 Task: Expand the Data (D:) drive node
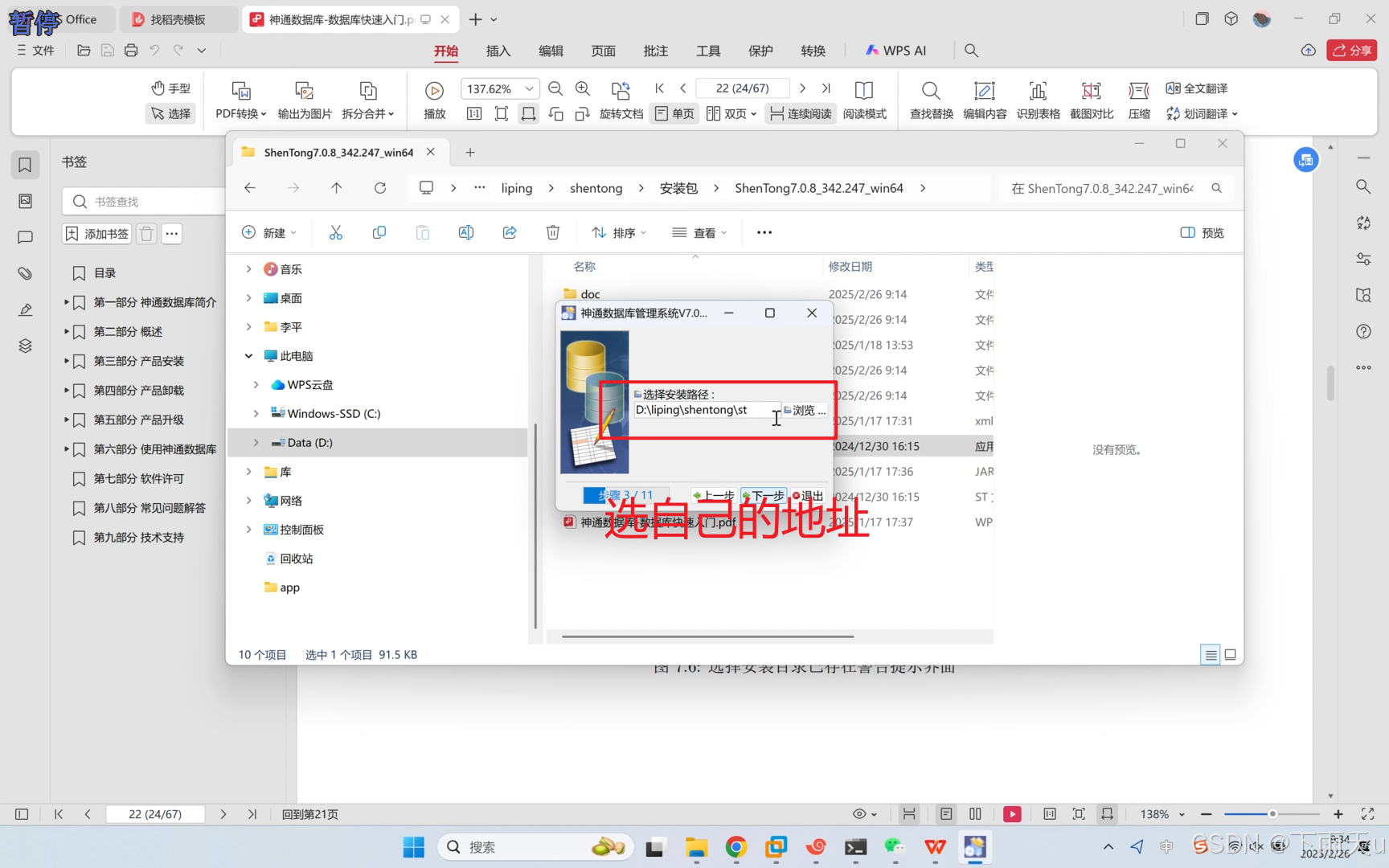(256, 442)
